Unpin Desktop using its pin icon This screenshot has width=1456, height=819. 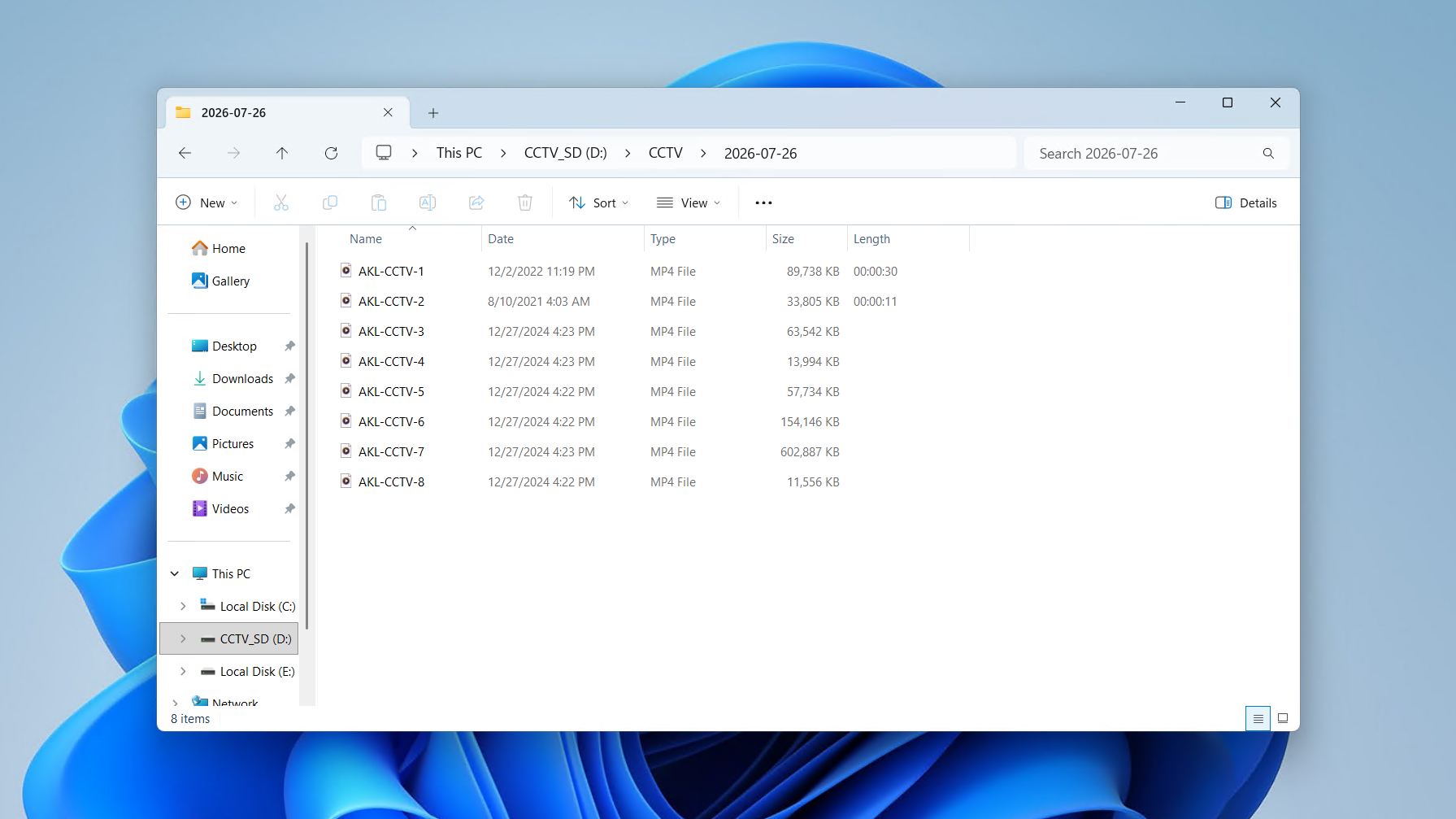(289, 346)
